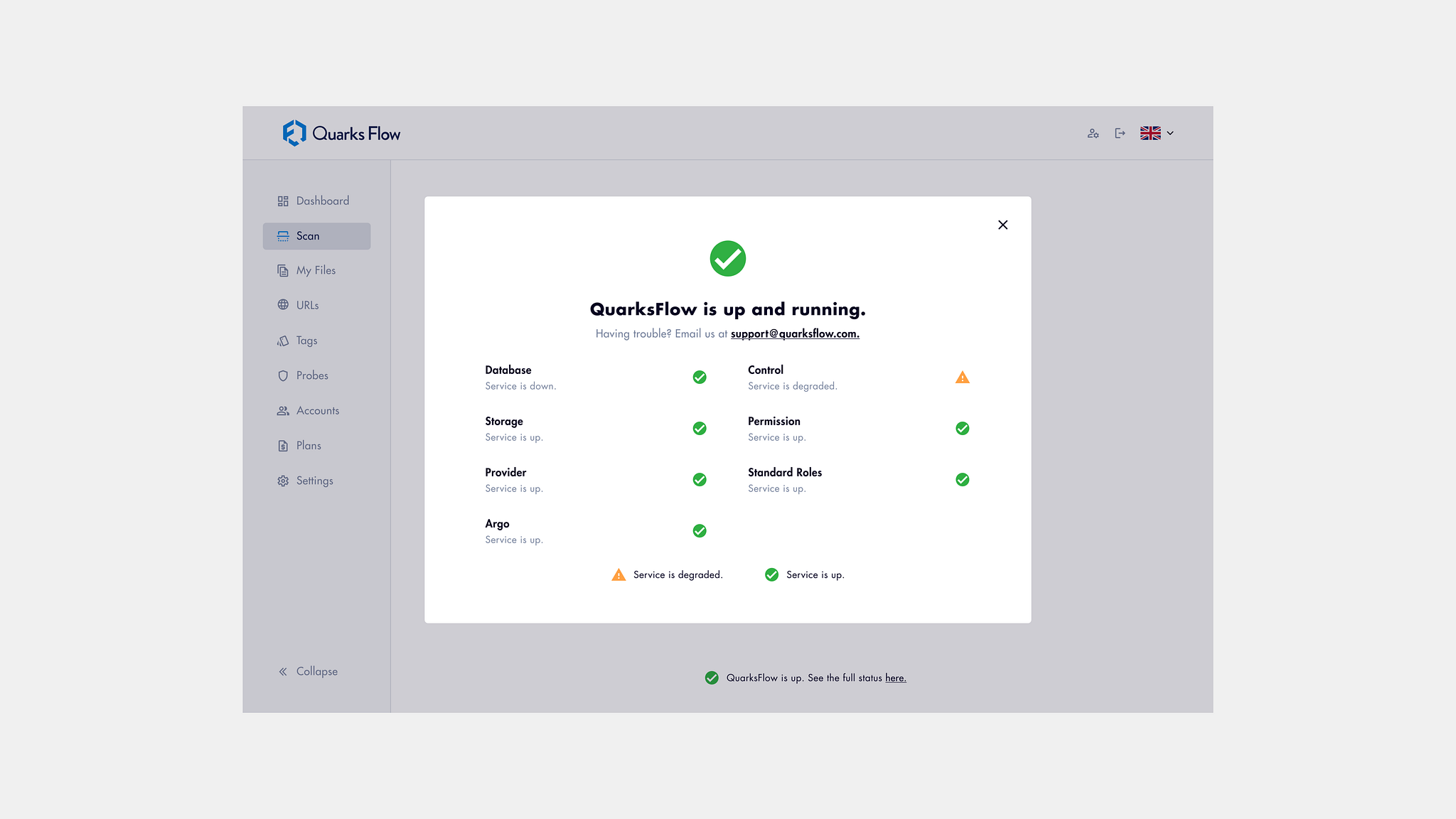Image resolution: width=1456 pixels, height=819 pixels.
Task: View the Plans page
Action: tap(309, 445)
